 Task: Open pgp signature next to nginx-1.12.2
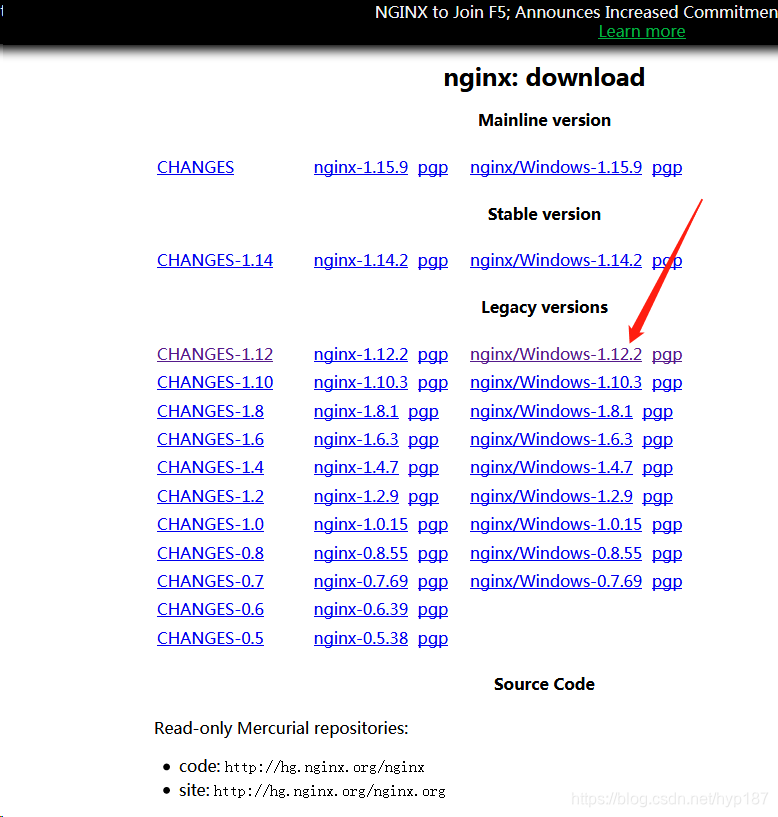point(433,355)
